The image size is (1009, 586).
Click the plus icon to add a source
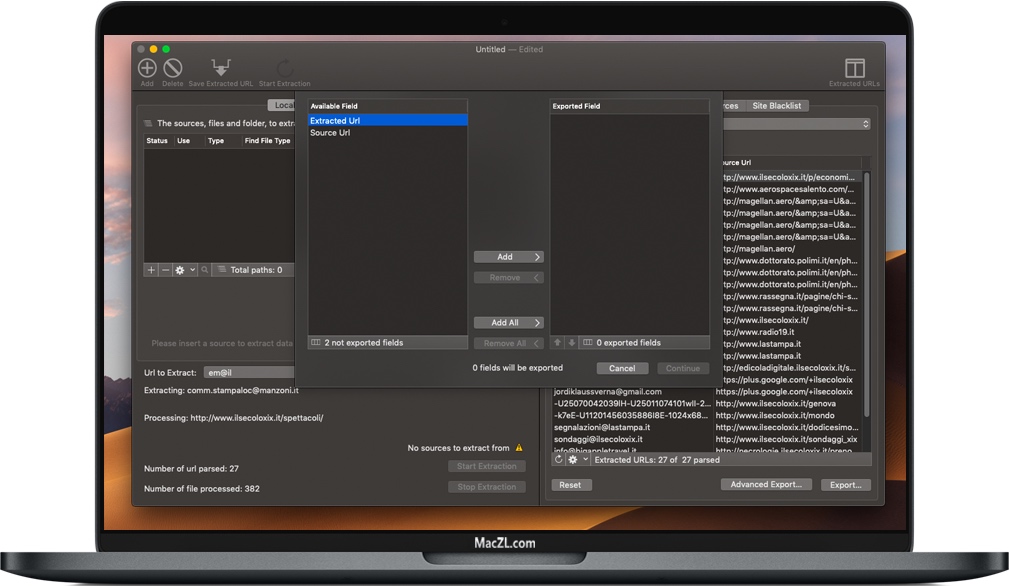150,270
